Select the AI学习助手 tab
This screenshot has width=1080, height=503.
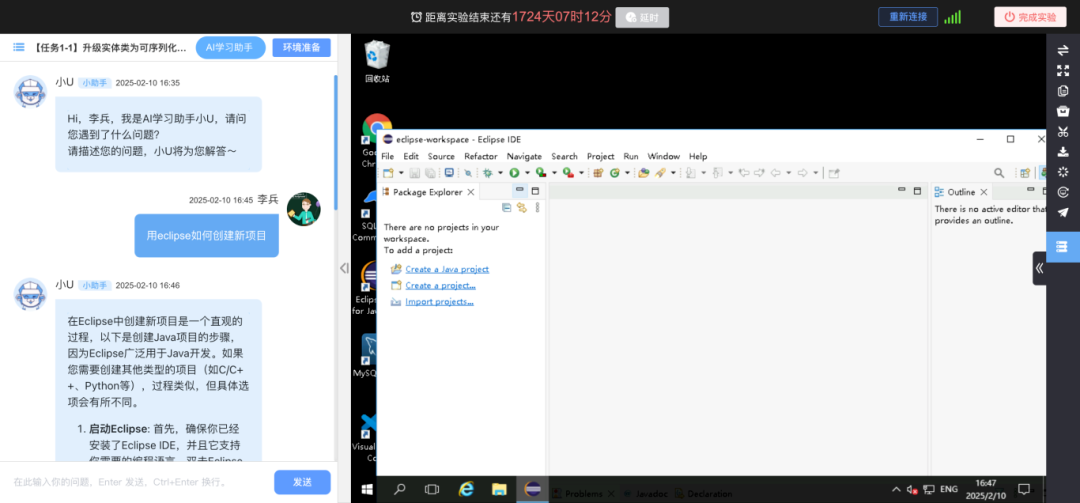click(230, 47)
